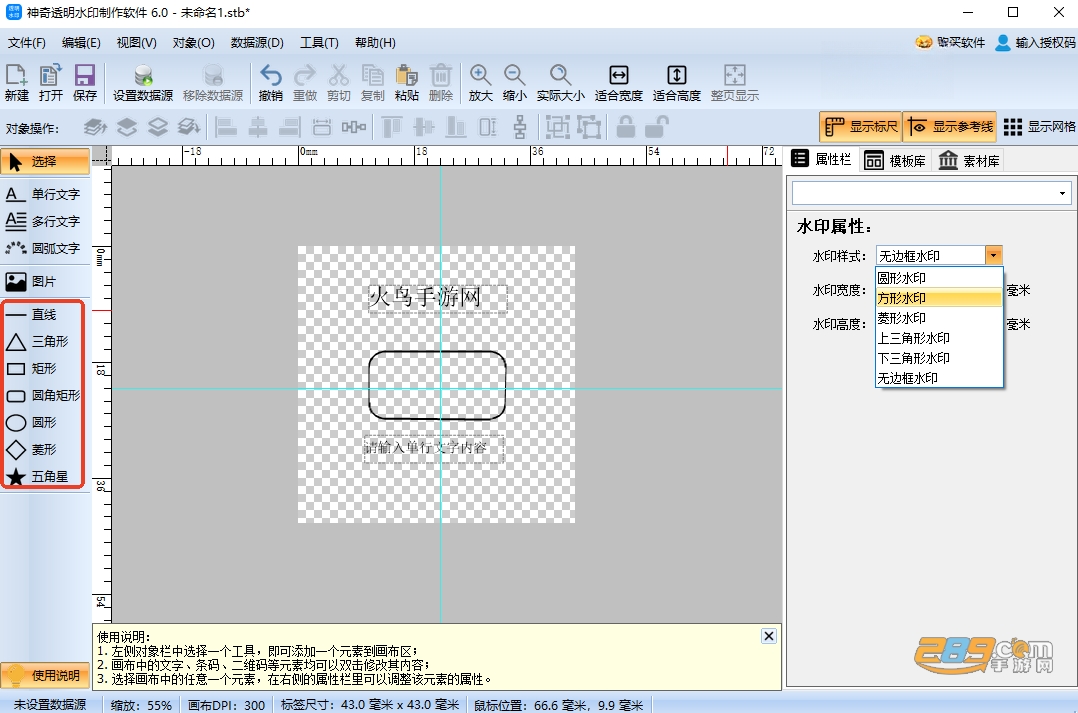Insert an image with the 图片 tool
This screenshot has height=713, width=1078.
tap(43, 281)
